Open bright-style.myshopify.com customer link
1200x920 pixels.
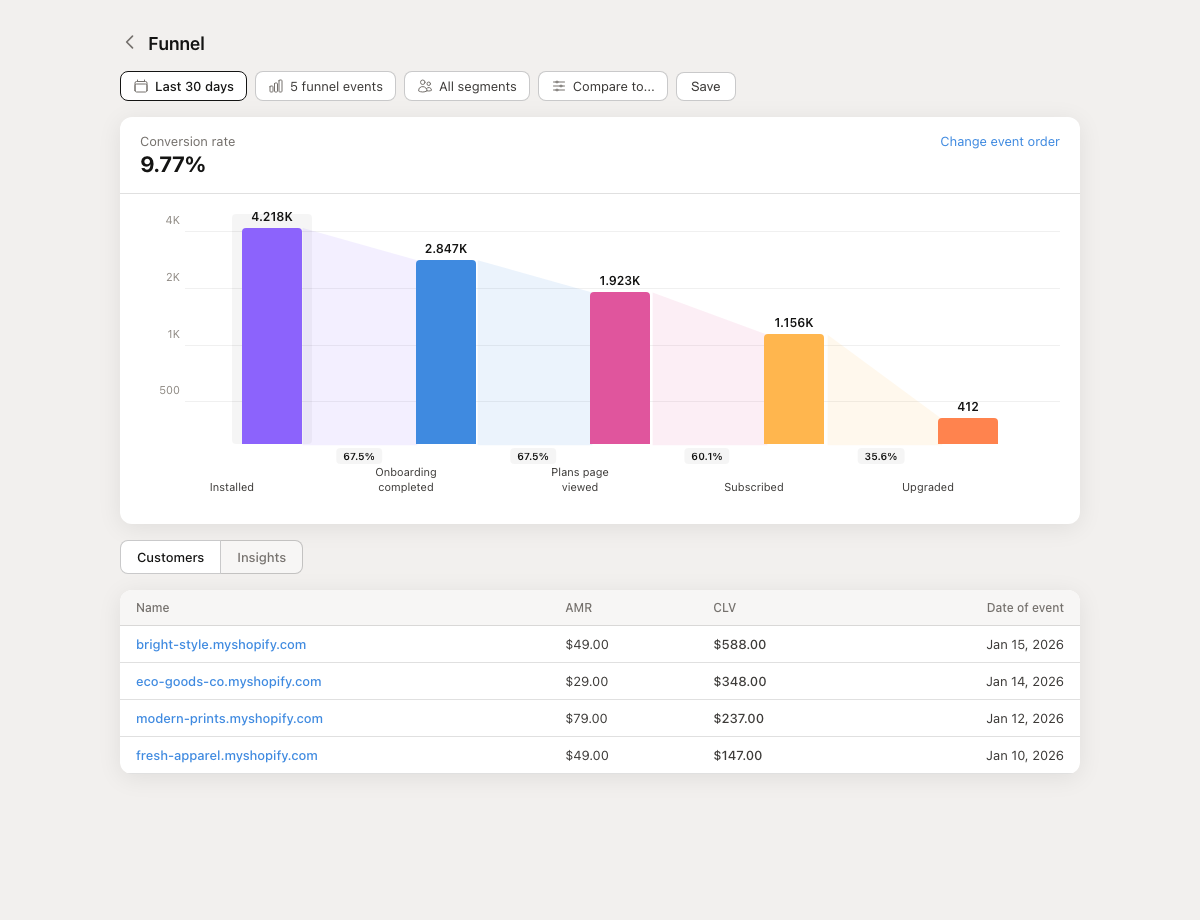coord(221,644)
